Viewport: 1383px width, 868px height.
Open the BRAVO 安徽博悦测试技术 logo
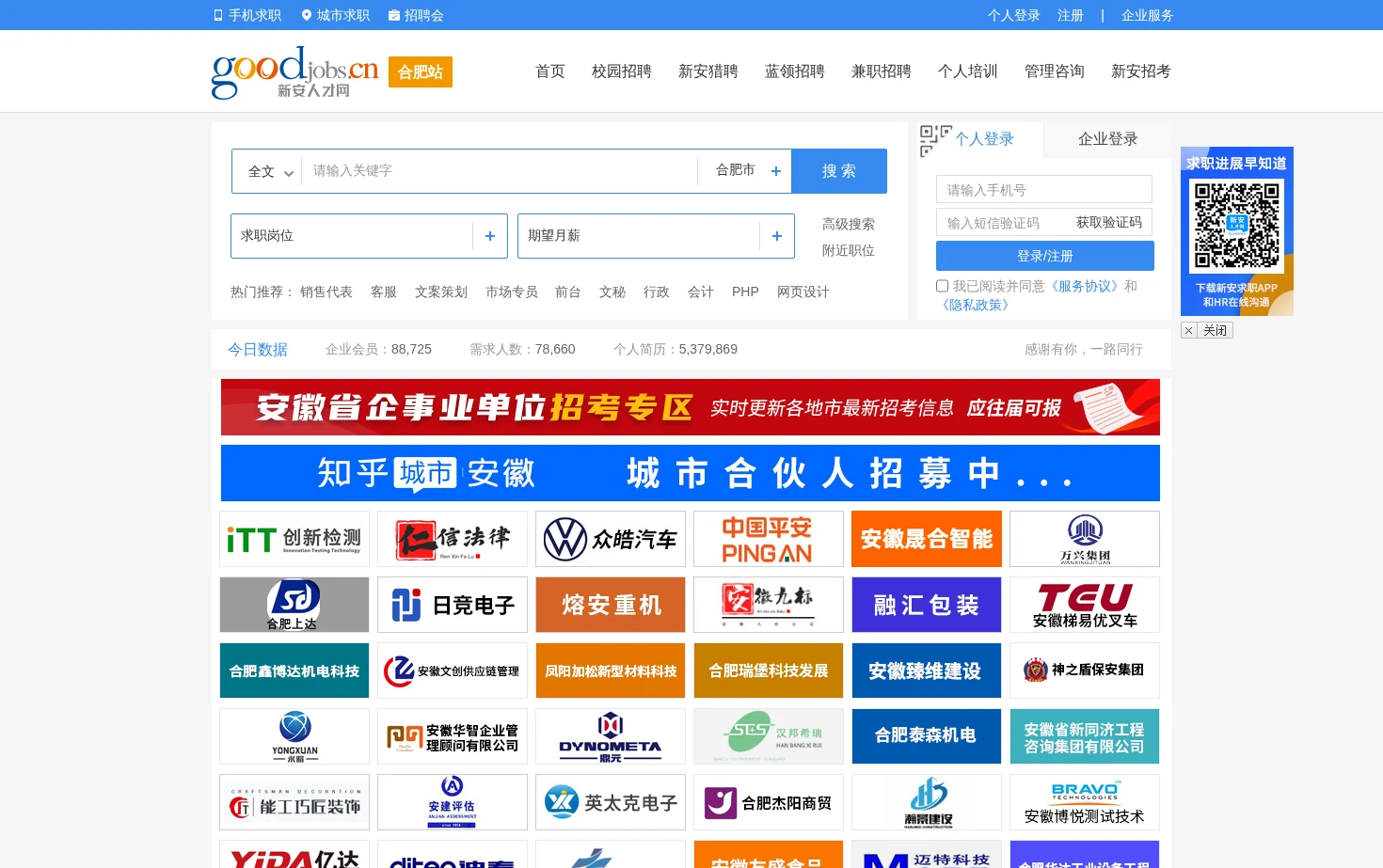[1085, 802]
